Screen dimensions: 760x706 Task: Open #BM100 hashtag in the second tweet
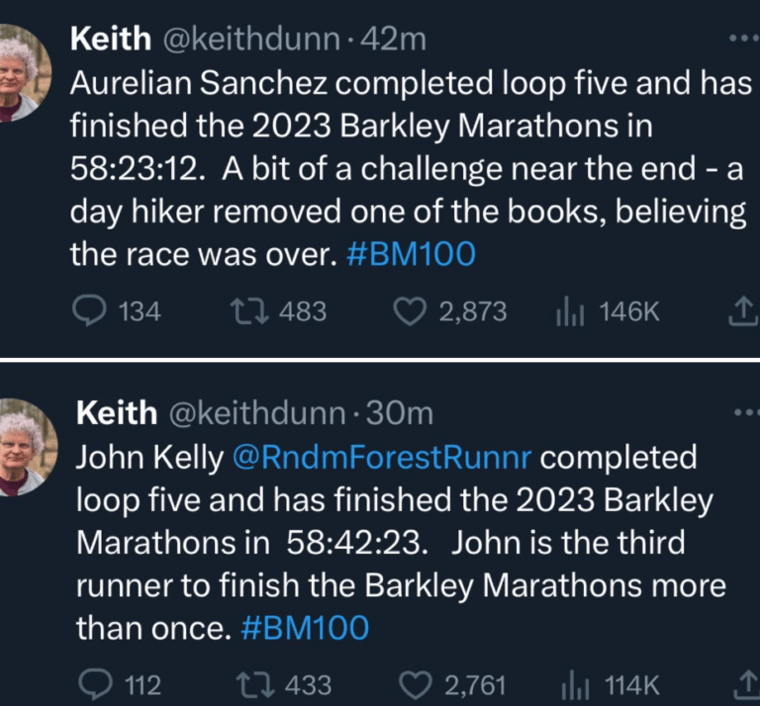click(305, 628)
